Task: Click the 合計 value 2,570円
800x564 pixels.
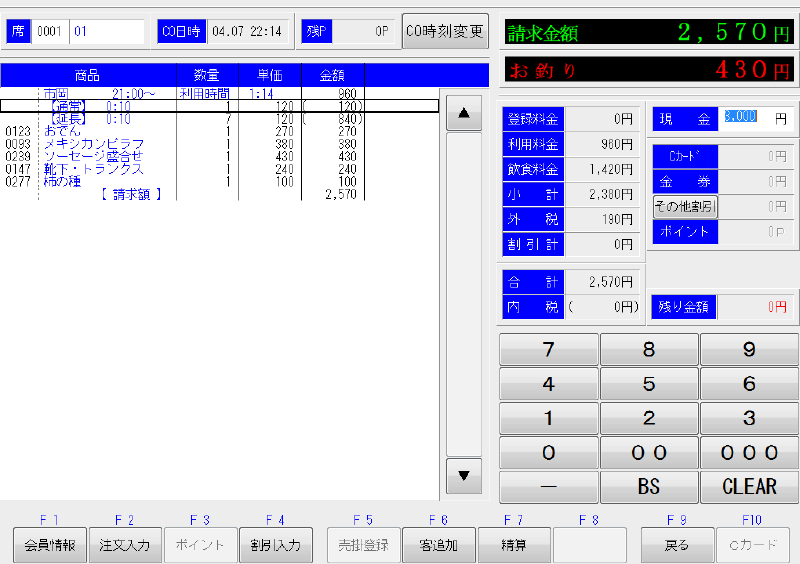Action: pos(601,282)
